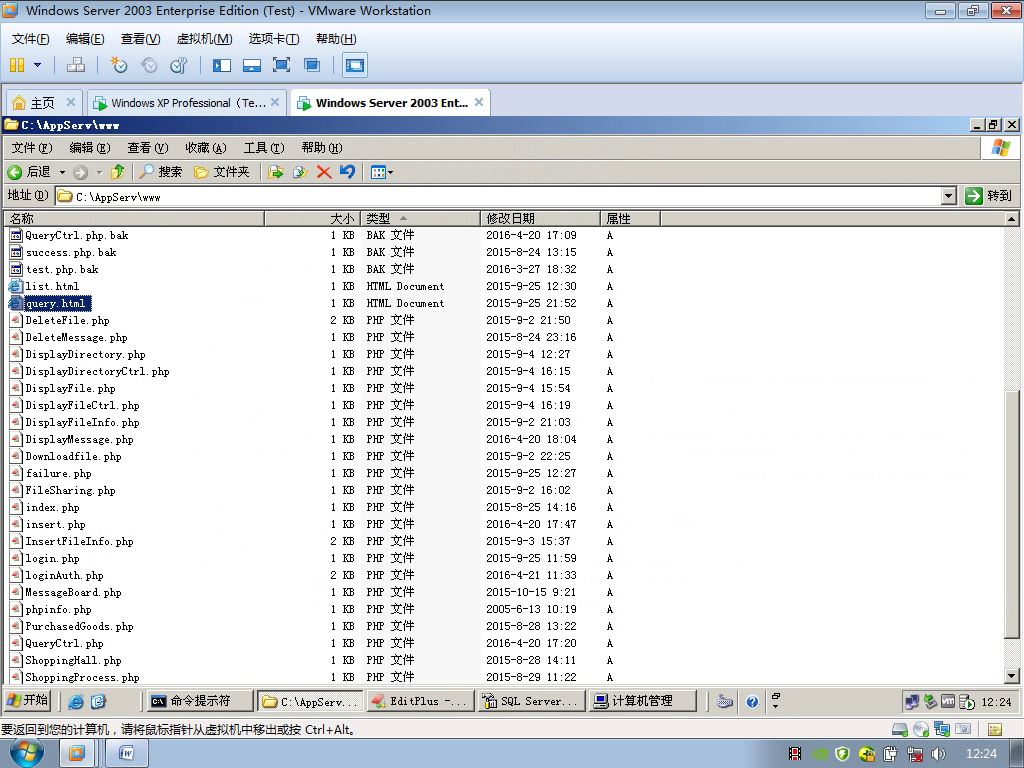Click the Move To folder icon
The image size is (1024, 768).
click(x=276, y=172)
